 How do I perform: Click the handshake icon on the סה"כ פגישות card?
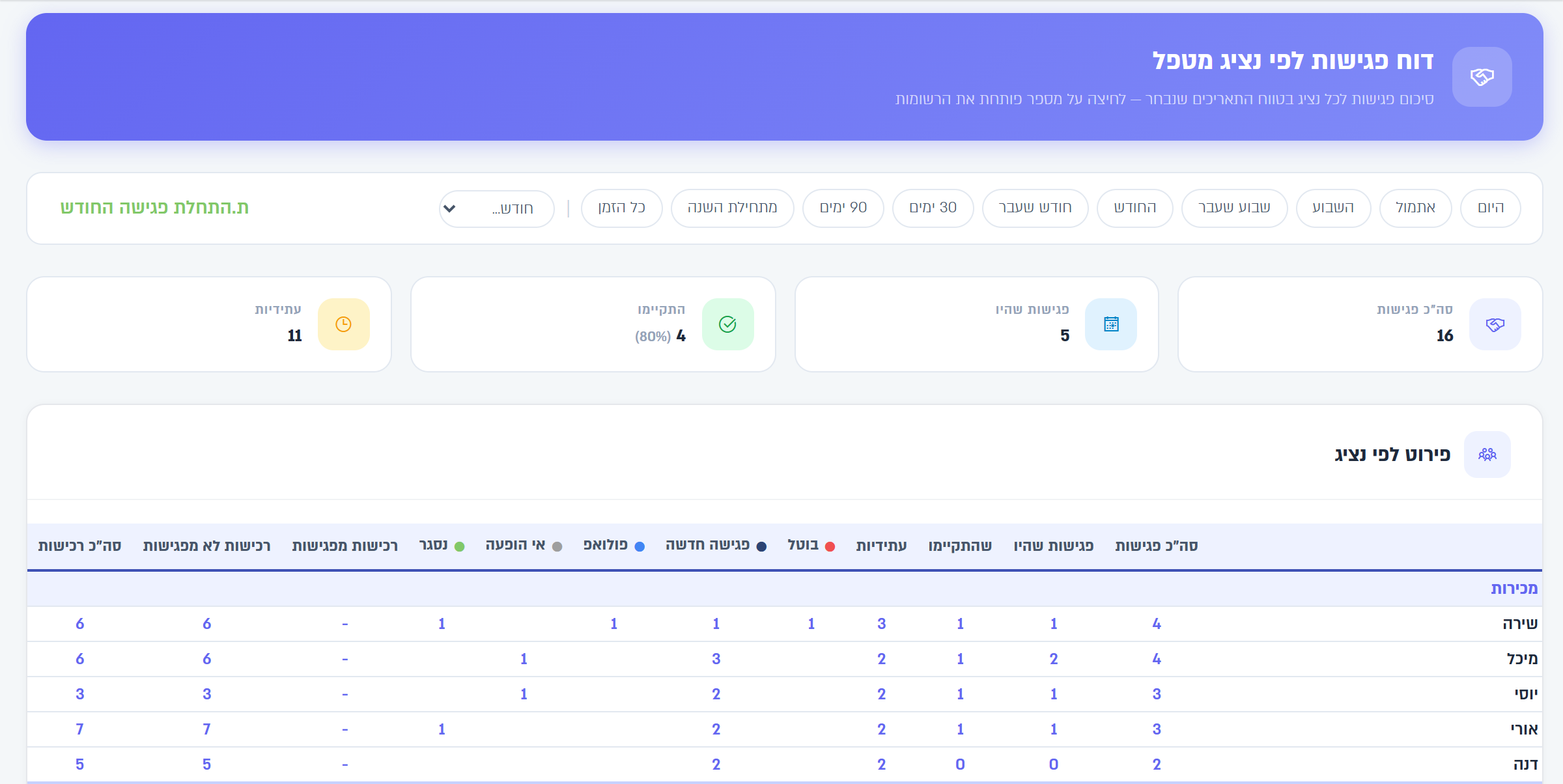pyautogui.click(x=1495, y=324)
